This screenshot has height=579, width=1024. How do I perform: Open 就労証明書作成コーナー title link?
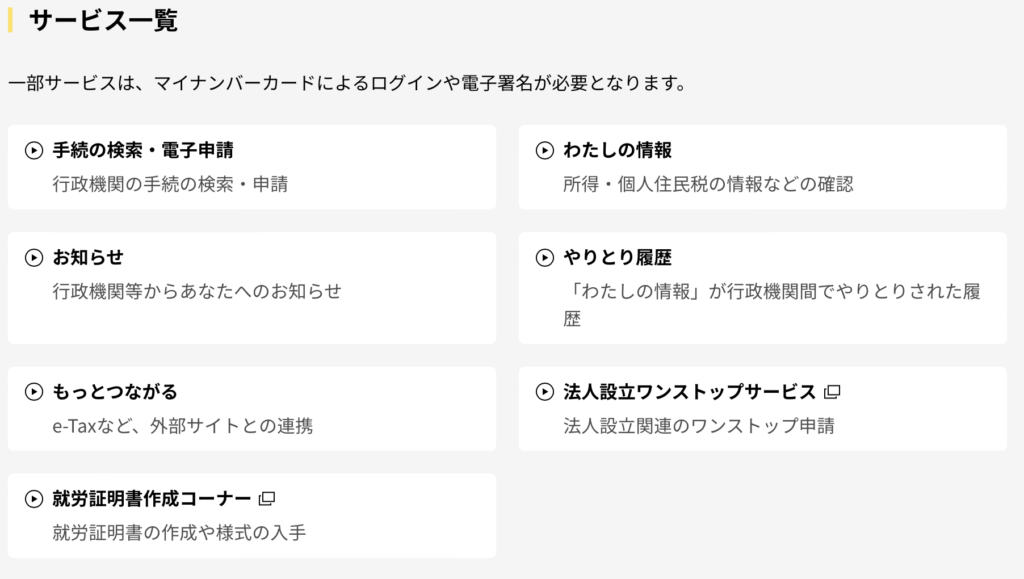[x=152, y=499]
